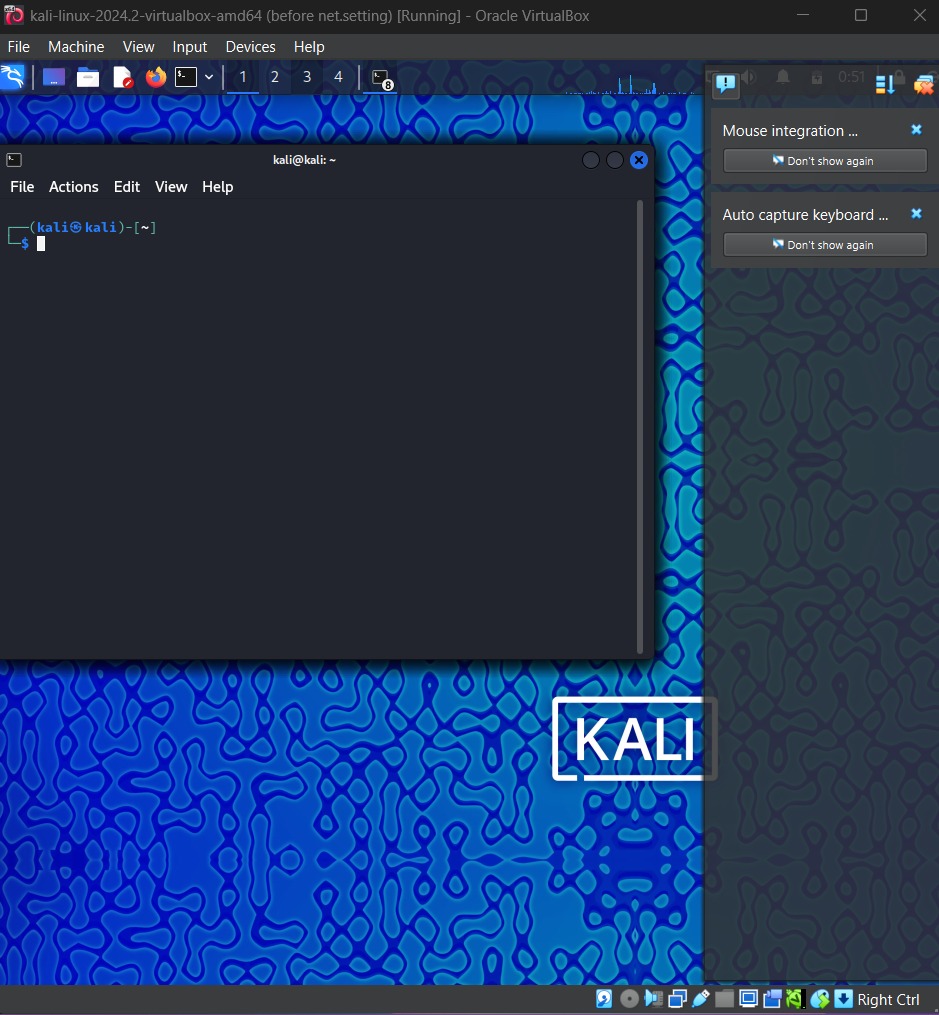
Task: Toggle the VirtualBox notification center icon
Action: [x=725, y=84]
